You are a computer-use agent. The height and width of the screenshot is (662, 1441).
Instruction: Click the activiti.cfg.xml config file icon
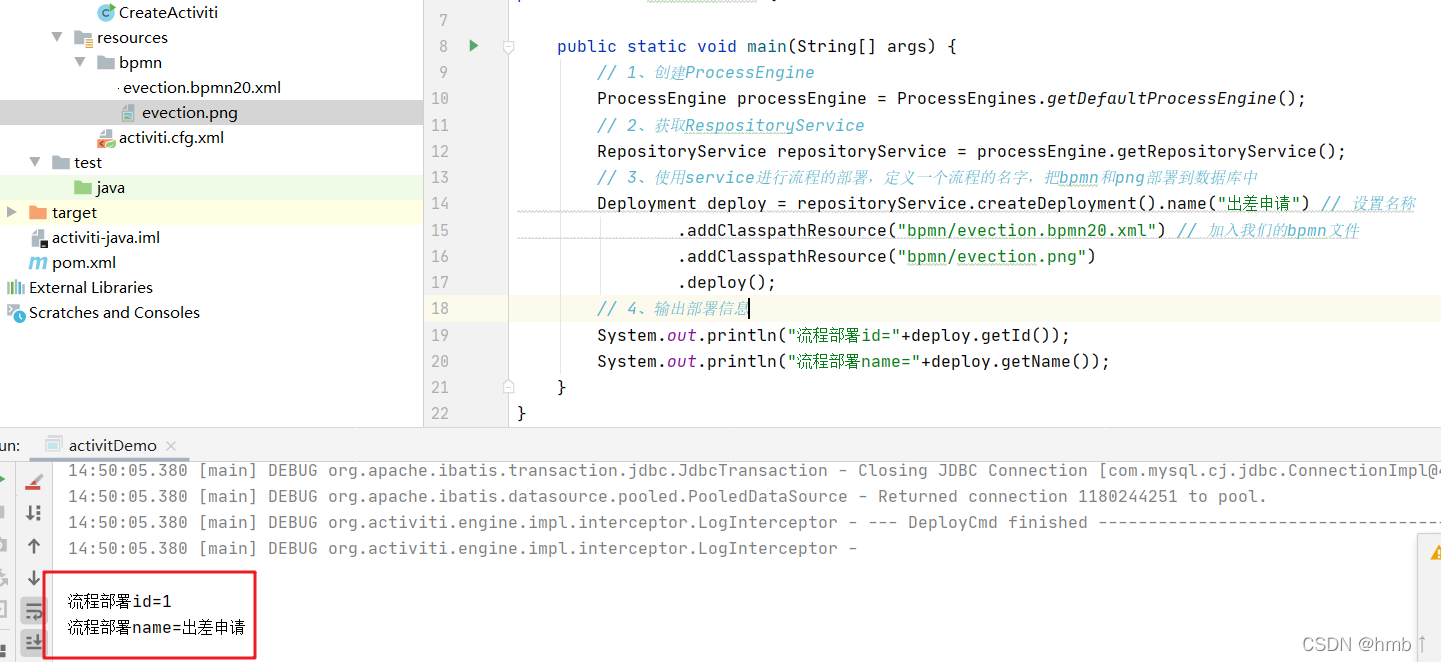click(106, 138)
